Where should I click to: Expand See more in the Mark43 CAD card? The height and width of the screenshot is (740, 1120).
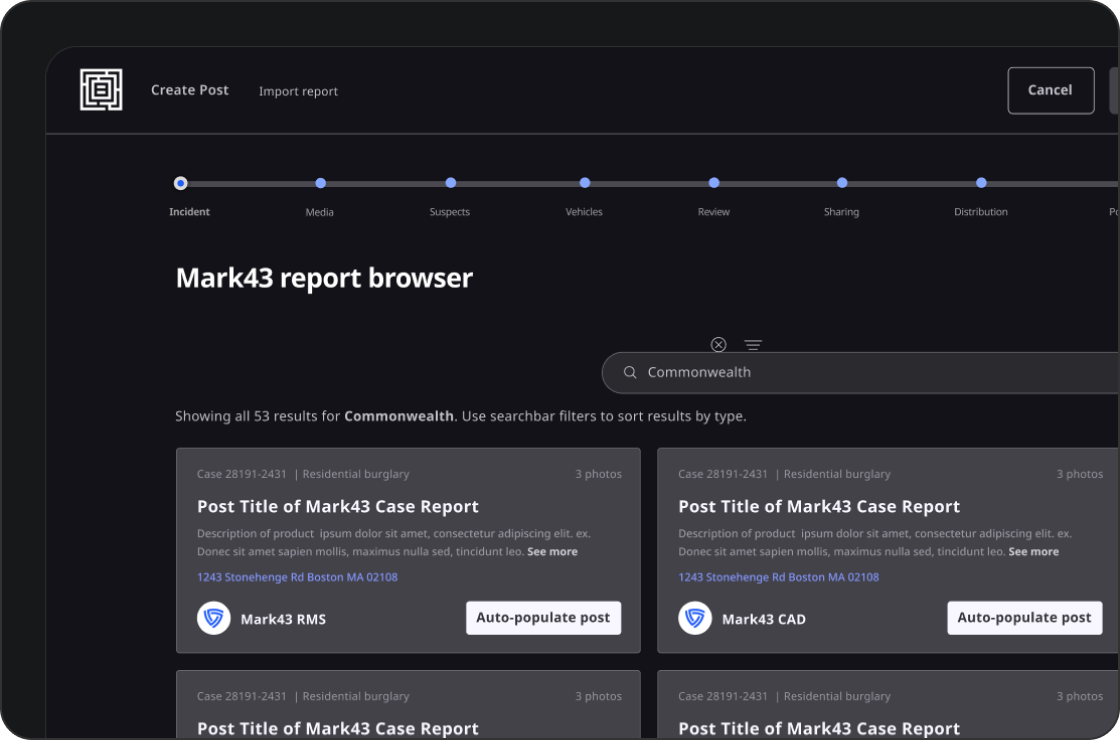coord(1034,551)
